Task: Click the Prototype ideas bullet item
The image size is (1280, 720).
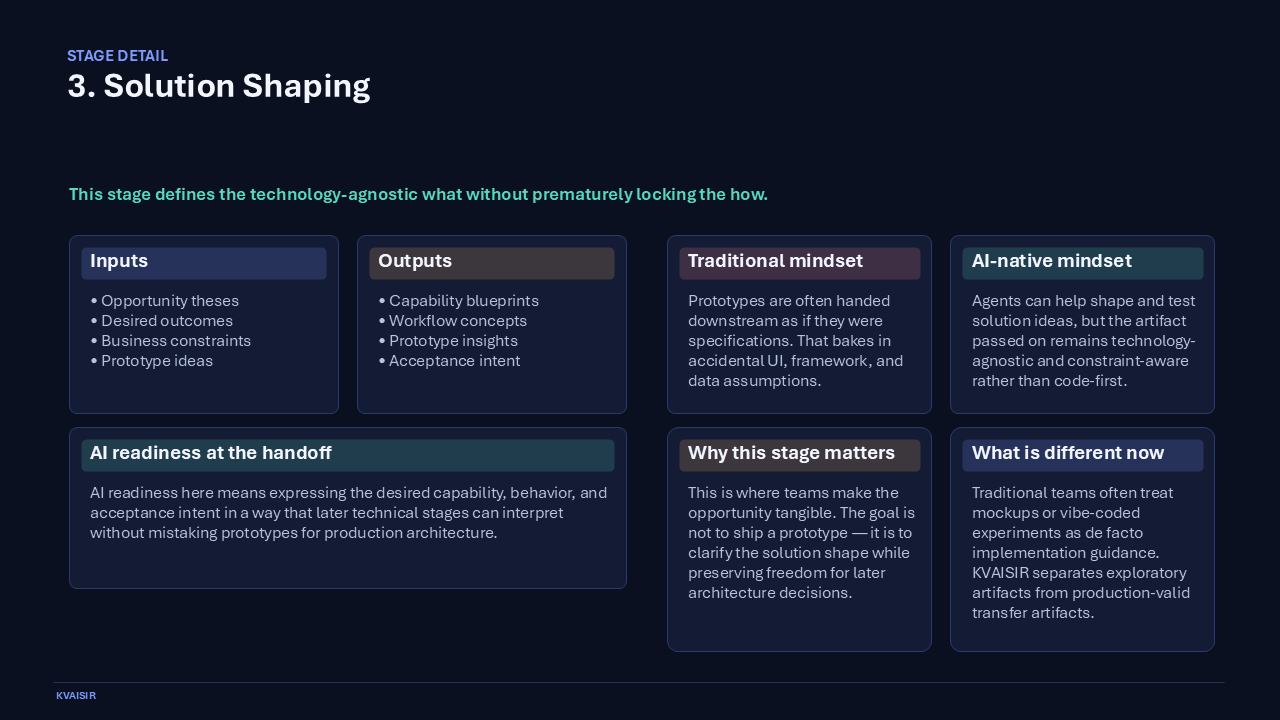Action: tap(156, 361)
